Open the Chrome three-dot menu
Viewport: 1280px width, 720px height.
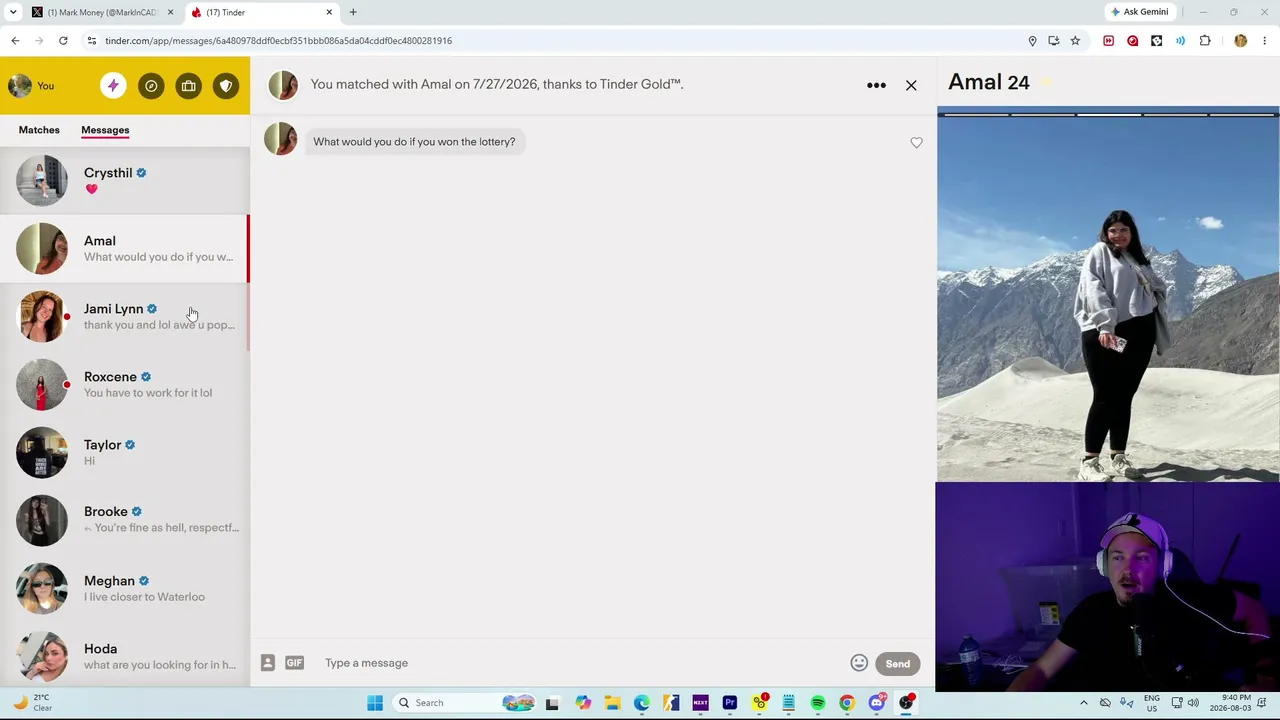1265,41
